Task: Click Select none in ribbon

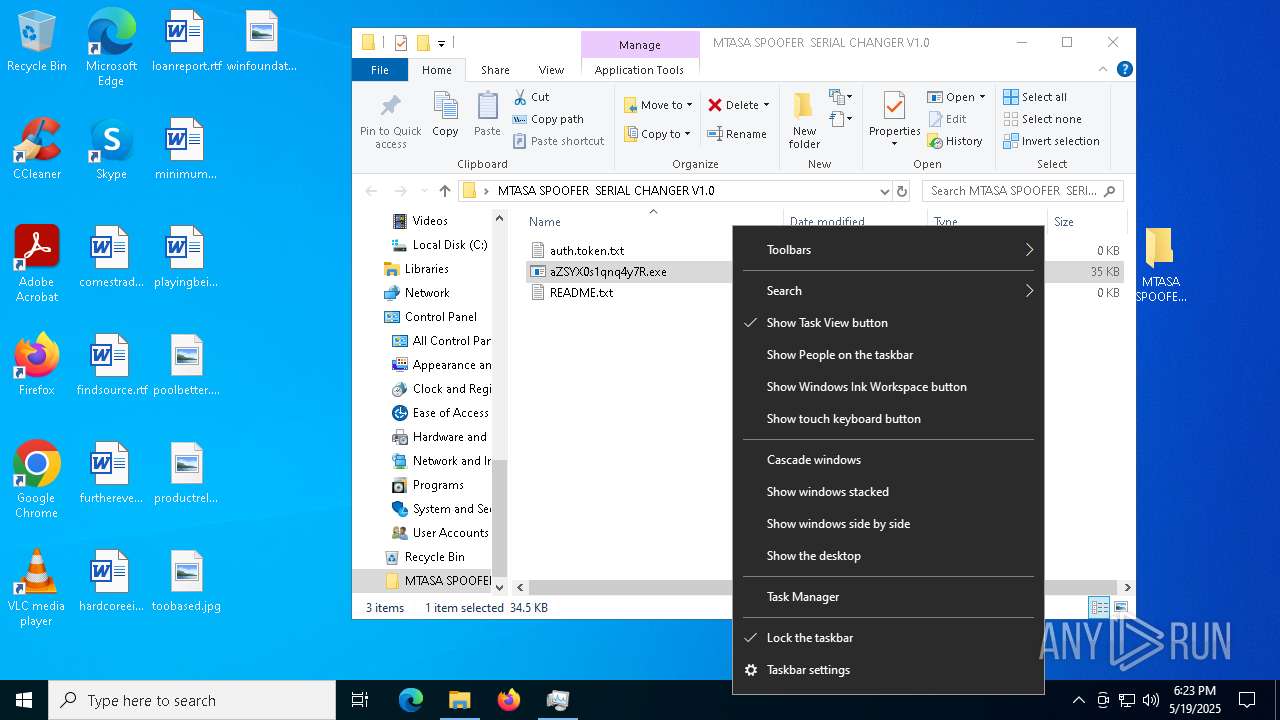Action: point(1042,119)
